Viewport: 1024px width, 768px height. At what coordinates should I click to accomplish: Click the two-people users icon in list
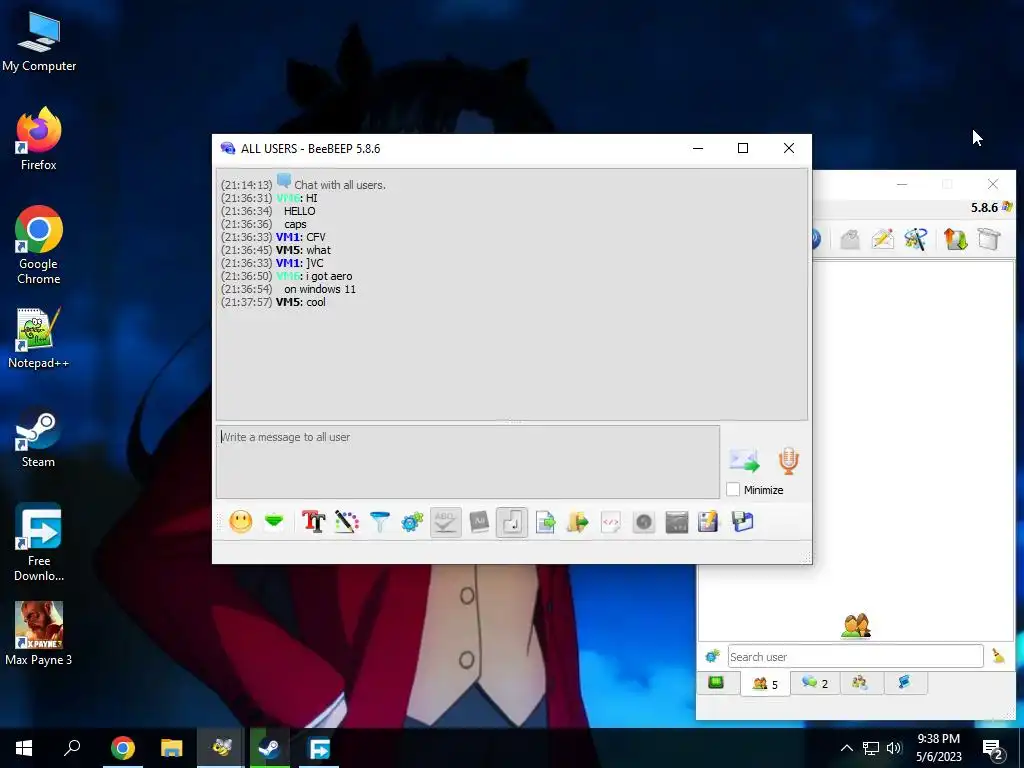point(856,625)
